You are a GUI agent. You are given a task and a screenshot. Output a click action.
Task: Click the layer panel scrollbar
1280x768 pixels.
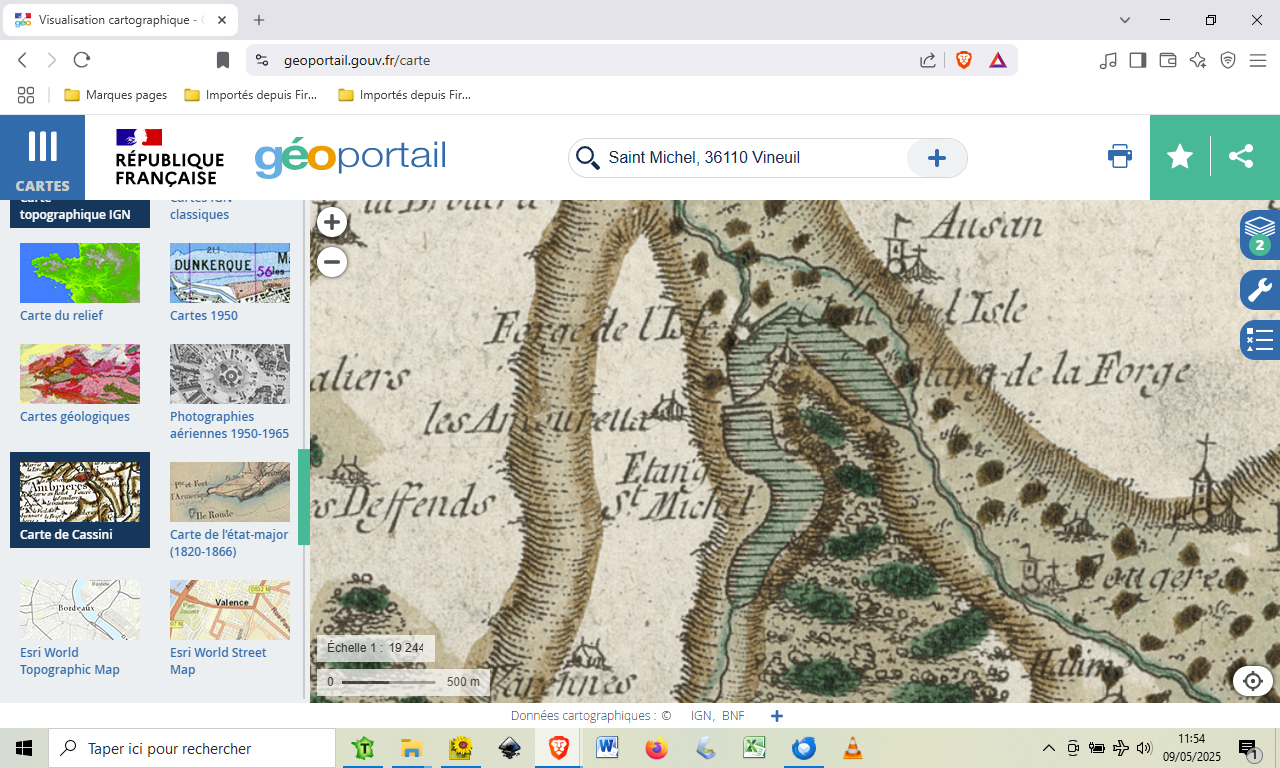click(303, 497)
